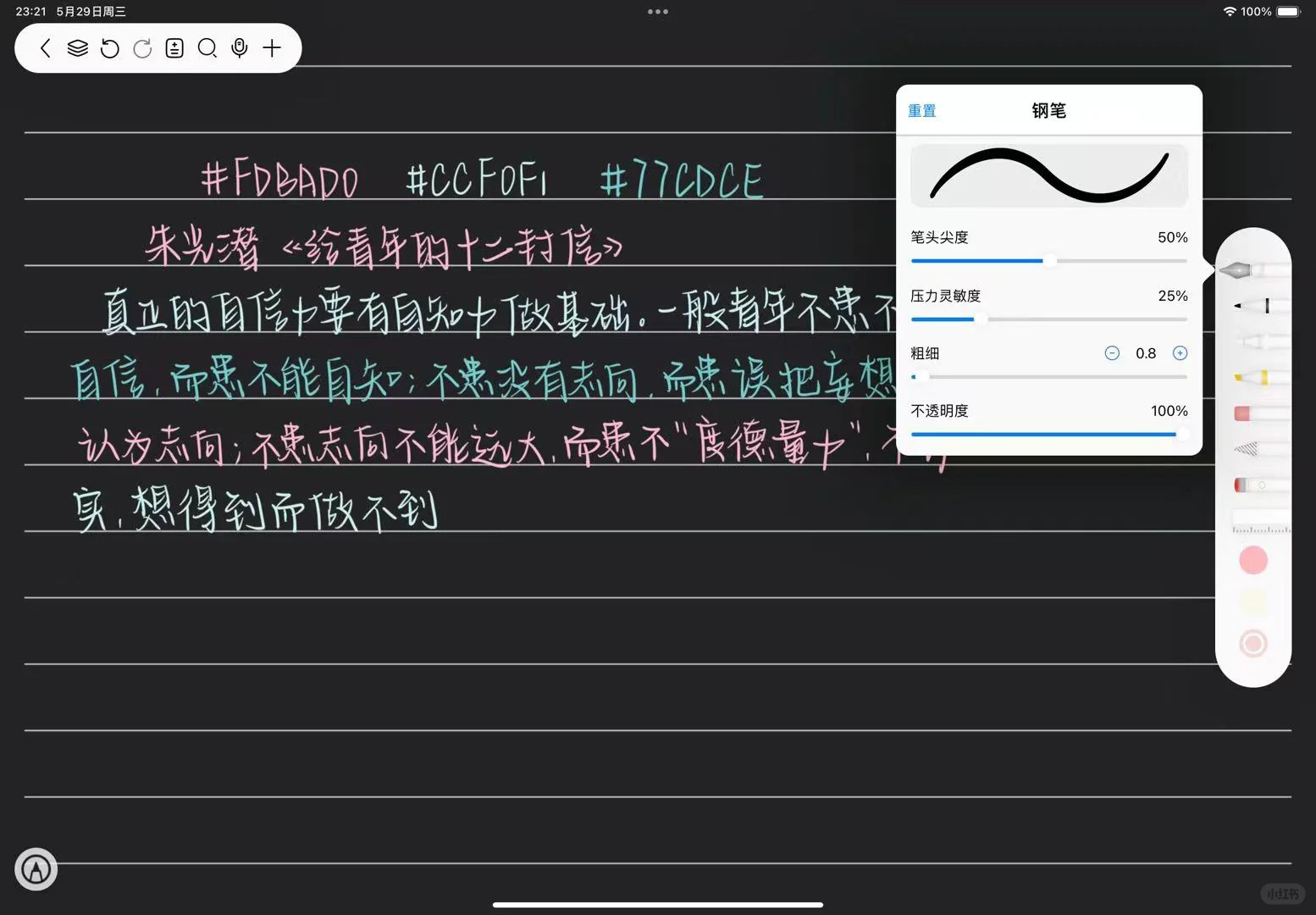Open the search tool

pyautogui.click(x=207, y=48)
